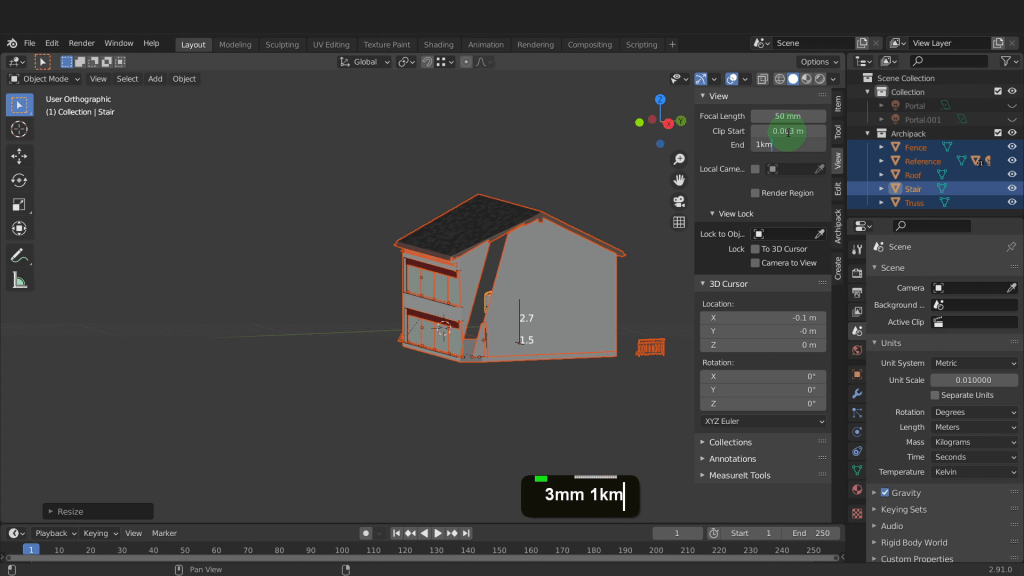The image size is (1024, 576).
Task: Open the Unit System dropdown
Action: tap(974, 363)
